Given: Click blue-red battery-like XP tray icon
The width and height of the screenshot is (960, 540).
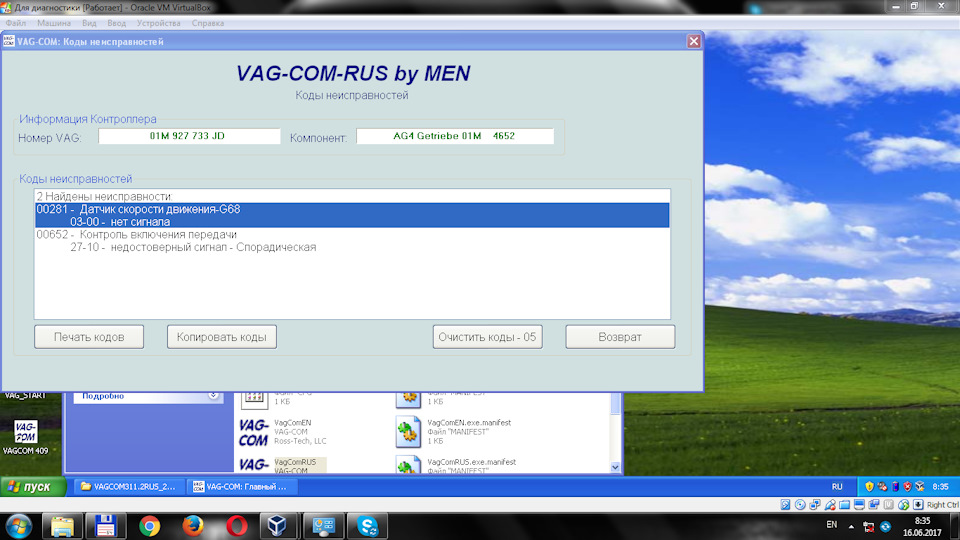Looking at the screenshot, I should pyautogui.click(x=895, y=487).
